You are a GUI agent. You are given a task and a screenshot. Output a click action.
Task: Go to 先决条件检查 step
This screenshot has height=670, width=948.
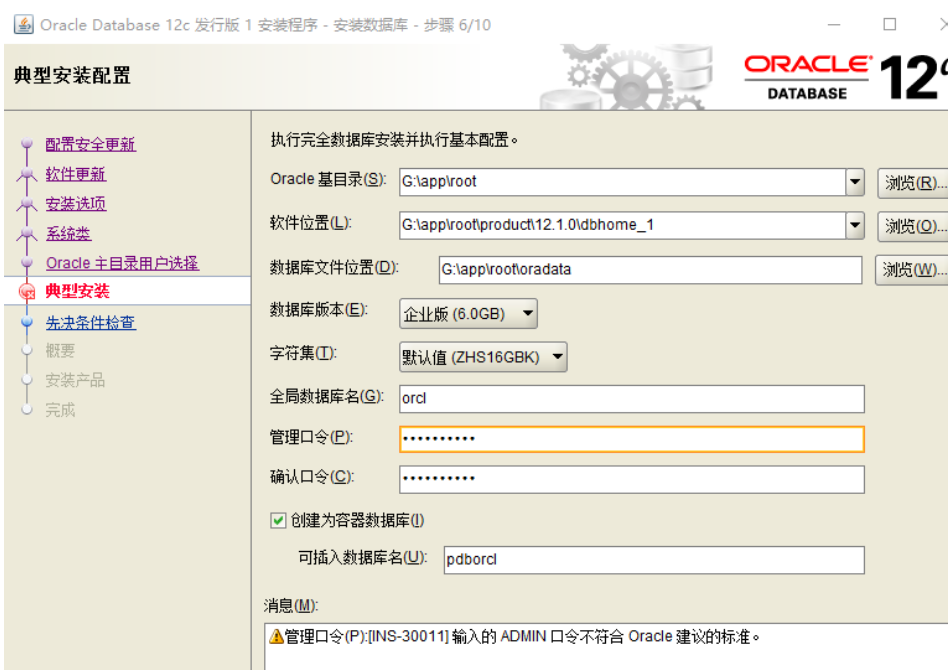[91, 322]
